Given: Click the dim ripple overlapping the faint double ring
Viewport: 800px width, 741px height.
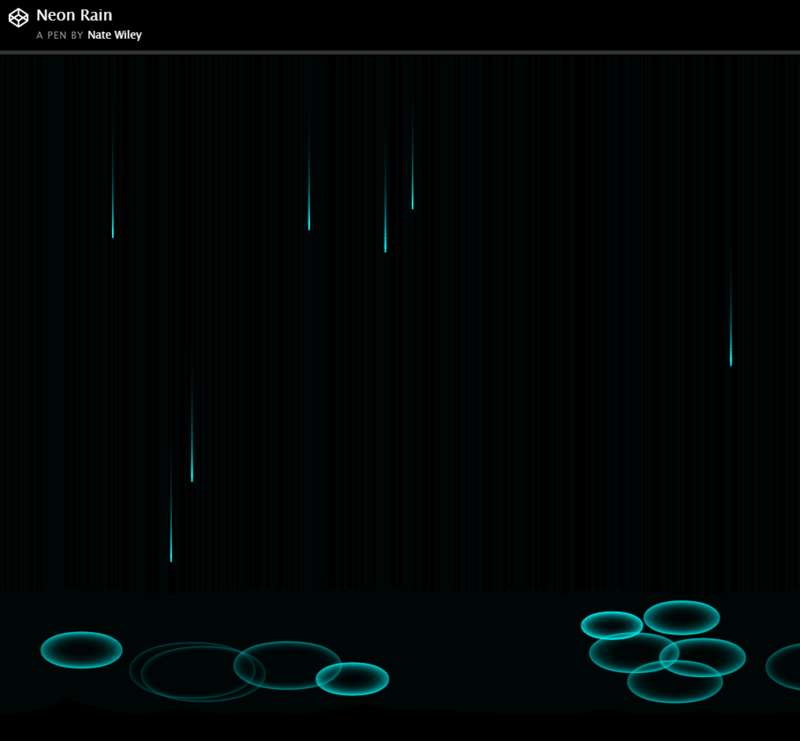Looking at the screenshot, I should coord(287,665).
